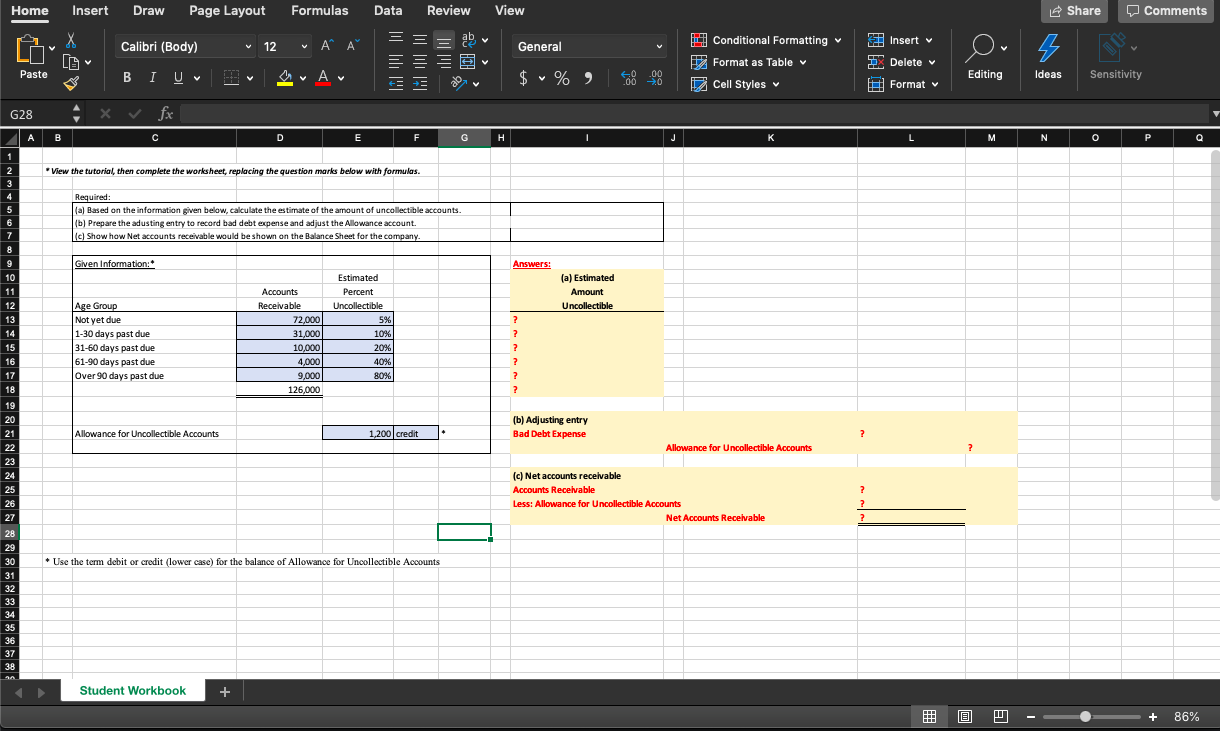Toggle italic formatting
This screenshot has width=1220, height=731.
click(x=153, y=77)
